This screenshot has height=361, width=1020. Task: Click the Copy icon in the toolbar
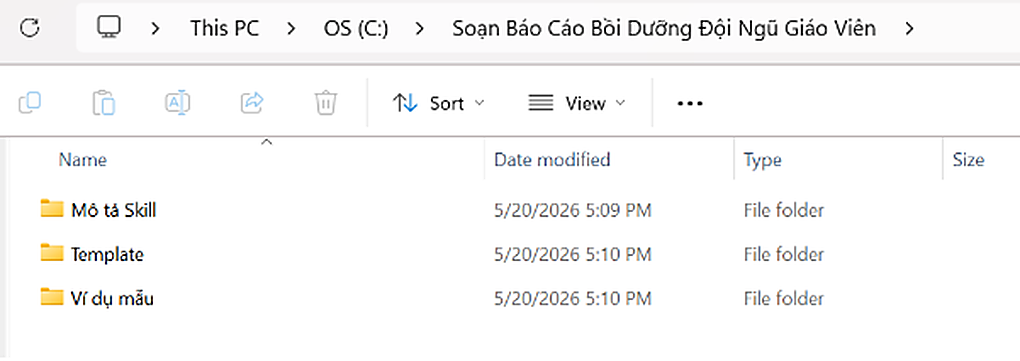[30, 103]
